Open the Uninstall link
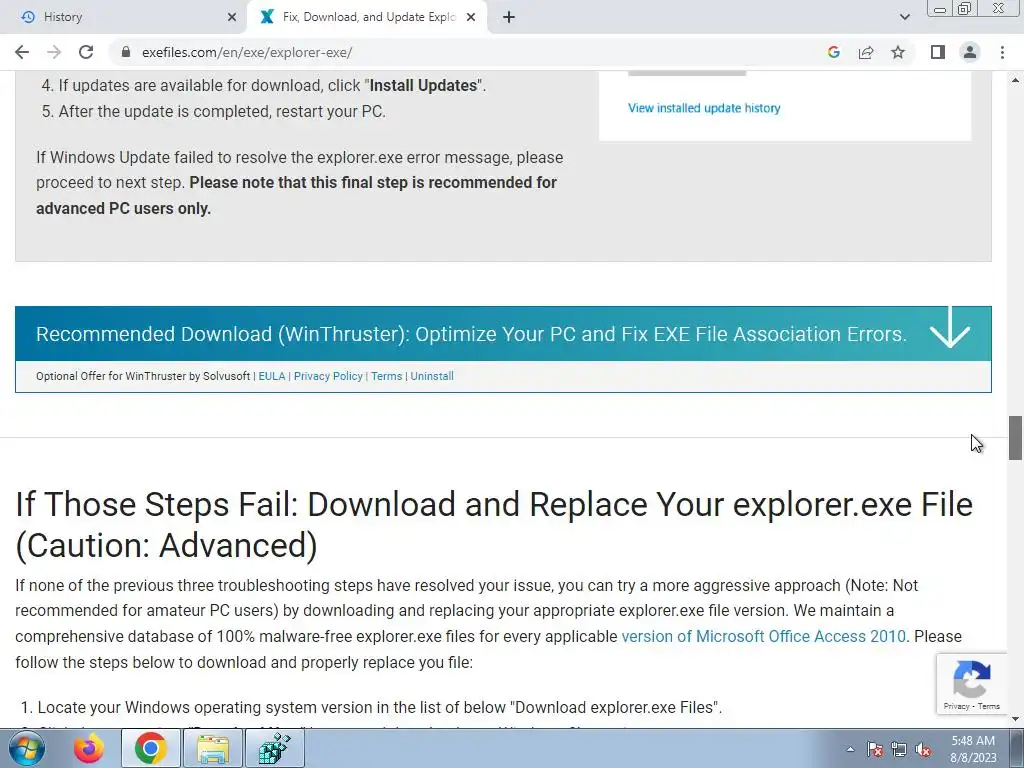The height and width of the screenshot is (768, 1024). tap(432, 376)
